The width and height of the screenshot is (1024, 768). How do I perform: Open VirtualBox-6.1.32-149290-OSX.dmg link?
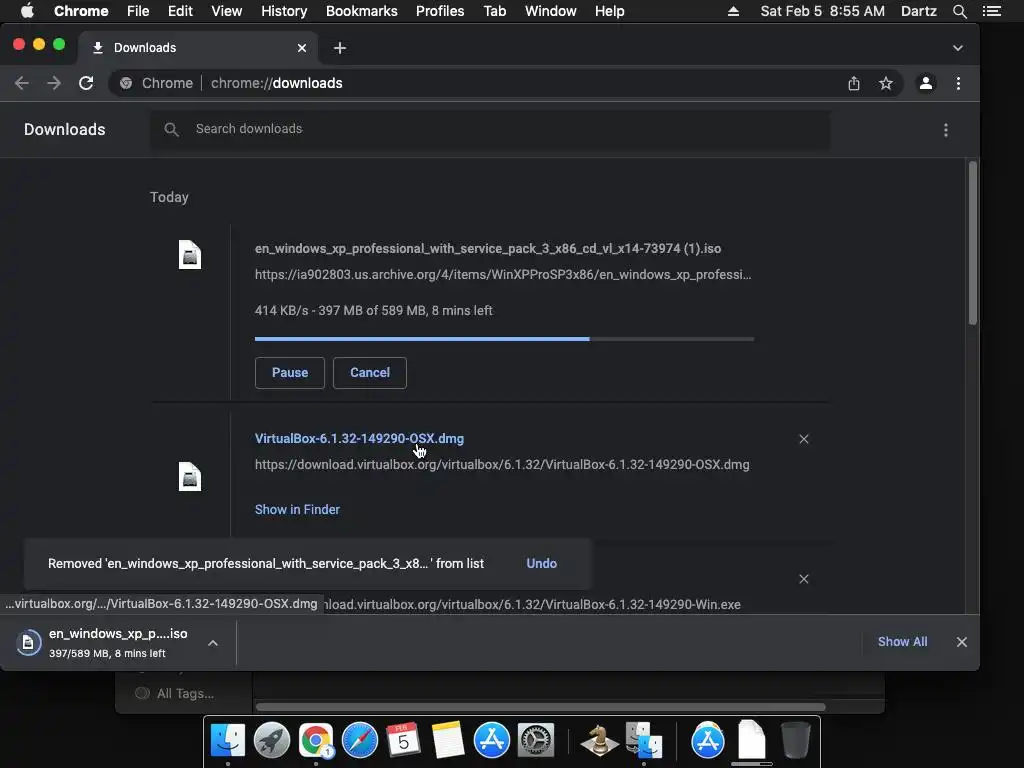pyautogui.click(x=359, y=438)
